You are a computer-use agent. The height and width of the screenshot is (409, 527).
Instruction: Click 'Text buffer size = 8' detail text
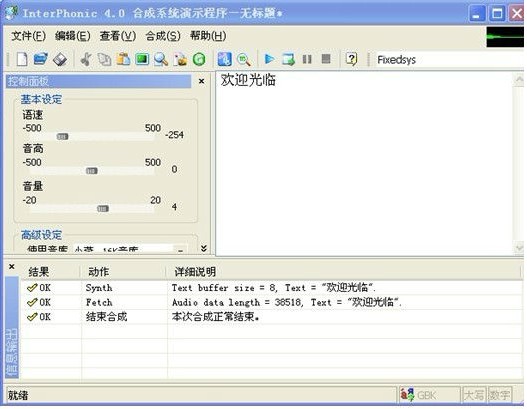tap(224, 288)
